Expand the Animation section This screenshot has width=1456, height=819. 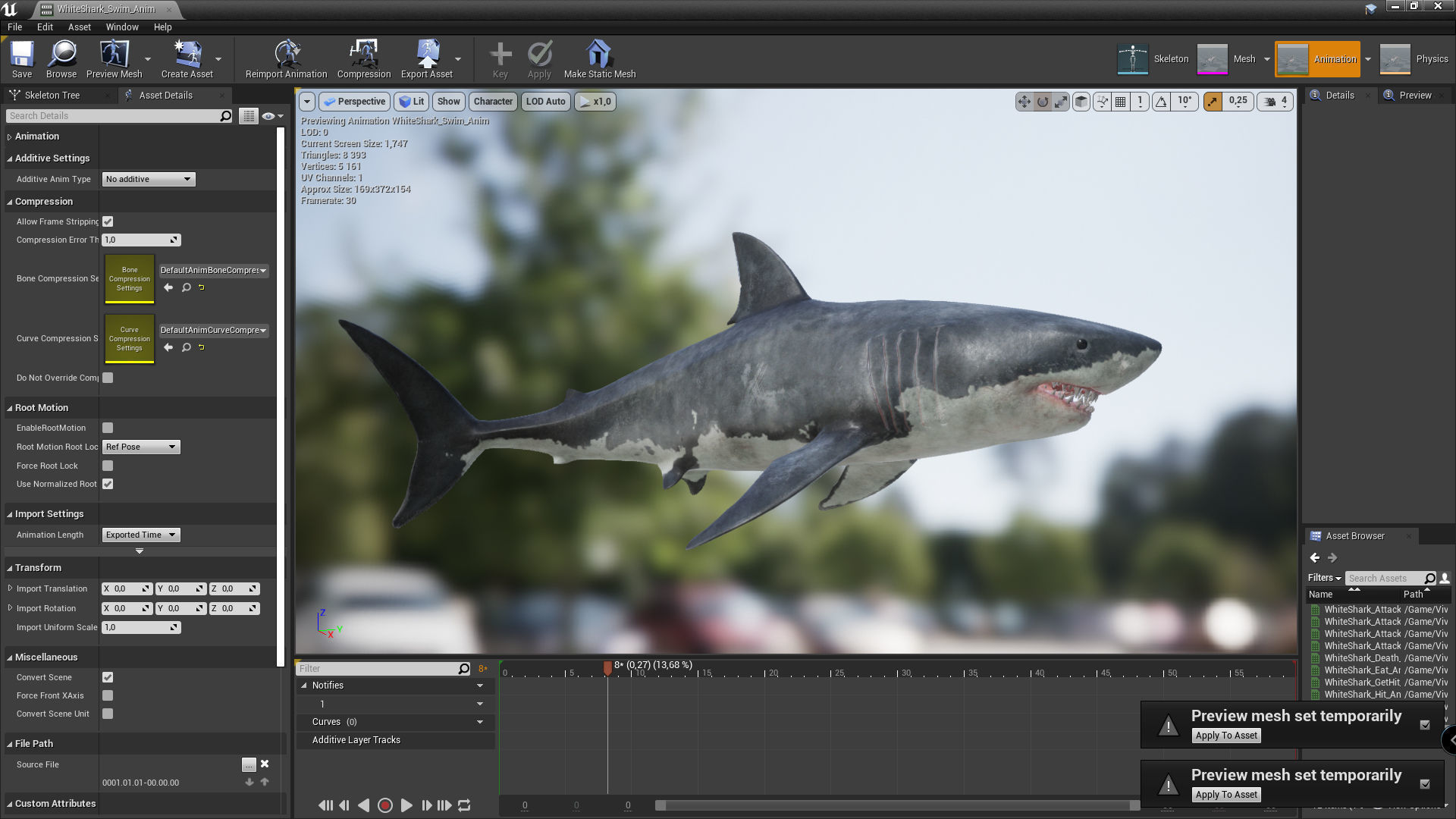[9, 136]
